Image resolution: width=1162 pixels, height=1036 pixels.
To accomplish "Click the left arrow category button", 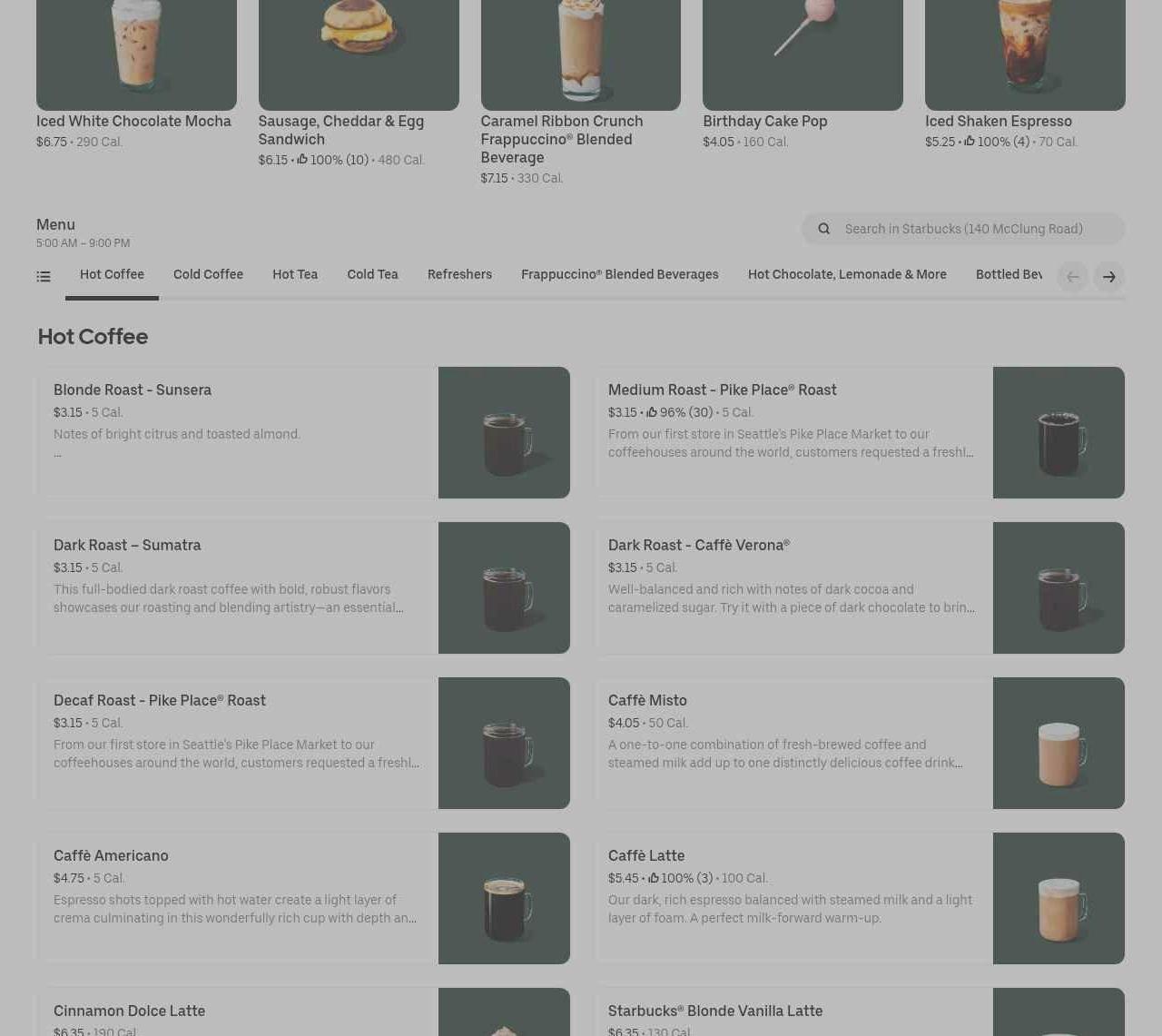I will pyautogui.click(x=1073, y=277).
